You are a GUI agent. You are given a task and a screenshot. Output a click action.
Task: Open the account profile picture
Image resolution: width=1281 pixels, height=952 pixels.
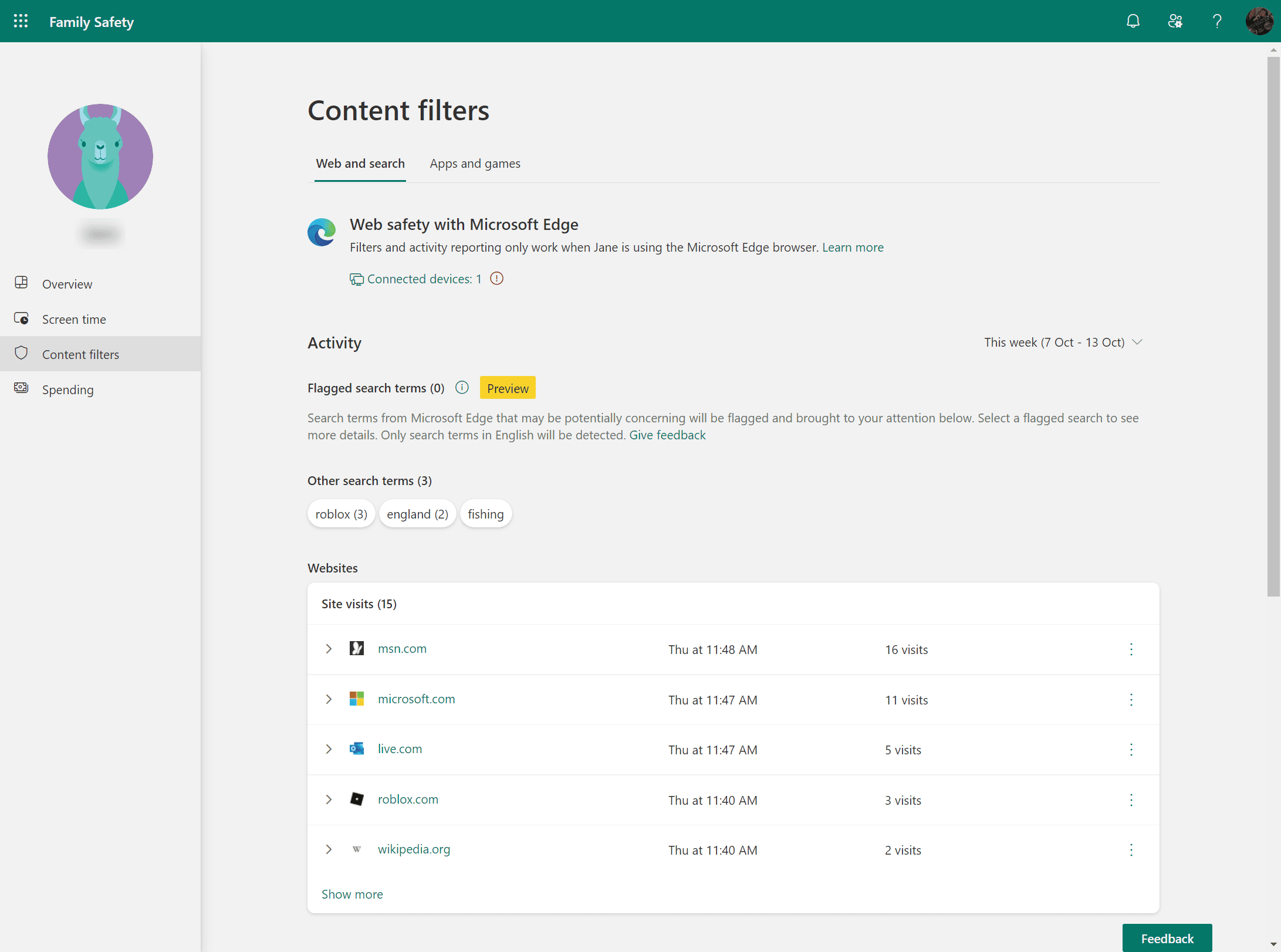click(x=1259, y=21)
